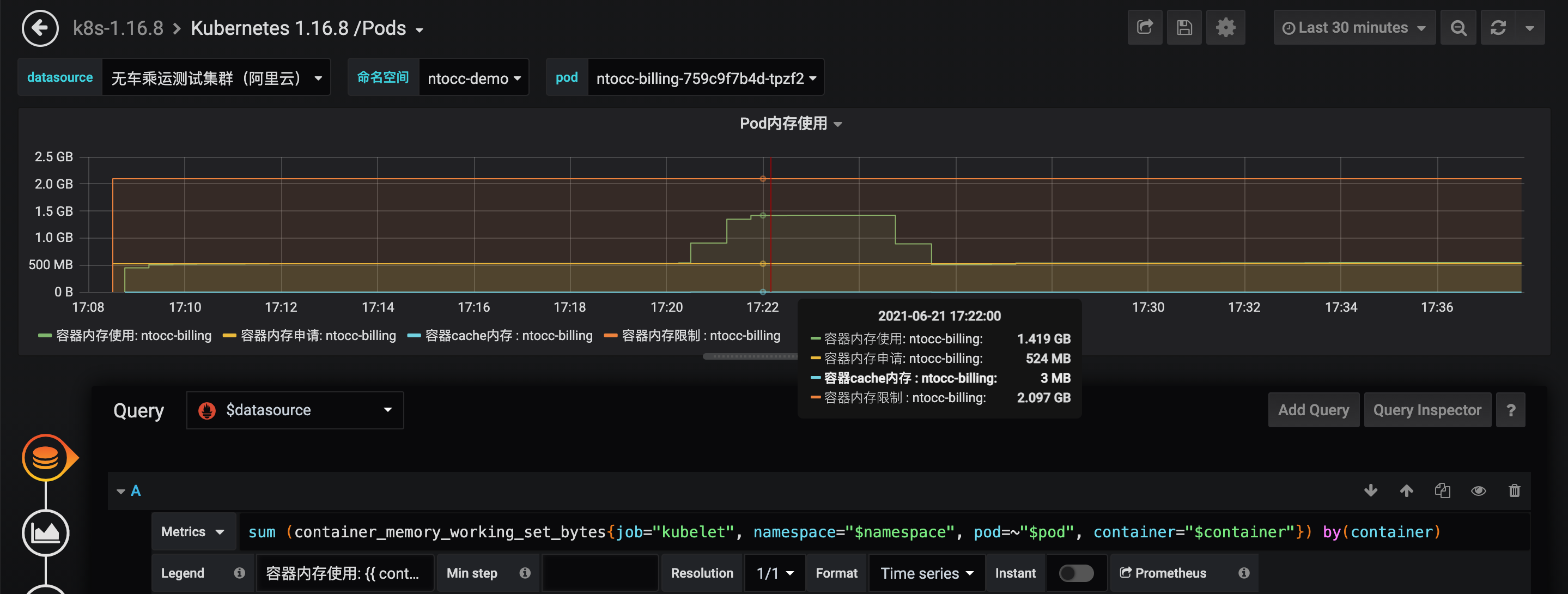Enable the Instant query toggle
Image resolution: width=1568 pixels, height=594 pixels.
[x=1076, y=573]
